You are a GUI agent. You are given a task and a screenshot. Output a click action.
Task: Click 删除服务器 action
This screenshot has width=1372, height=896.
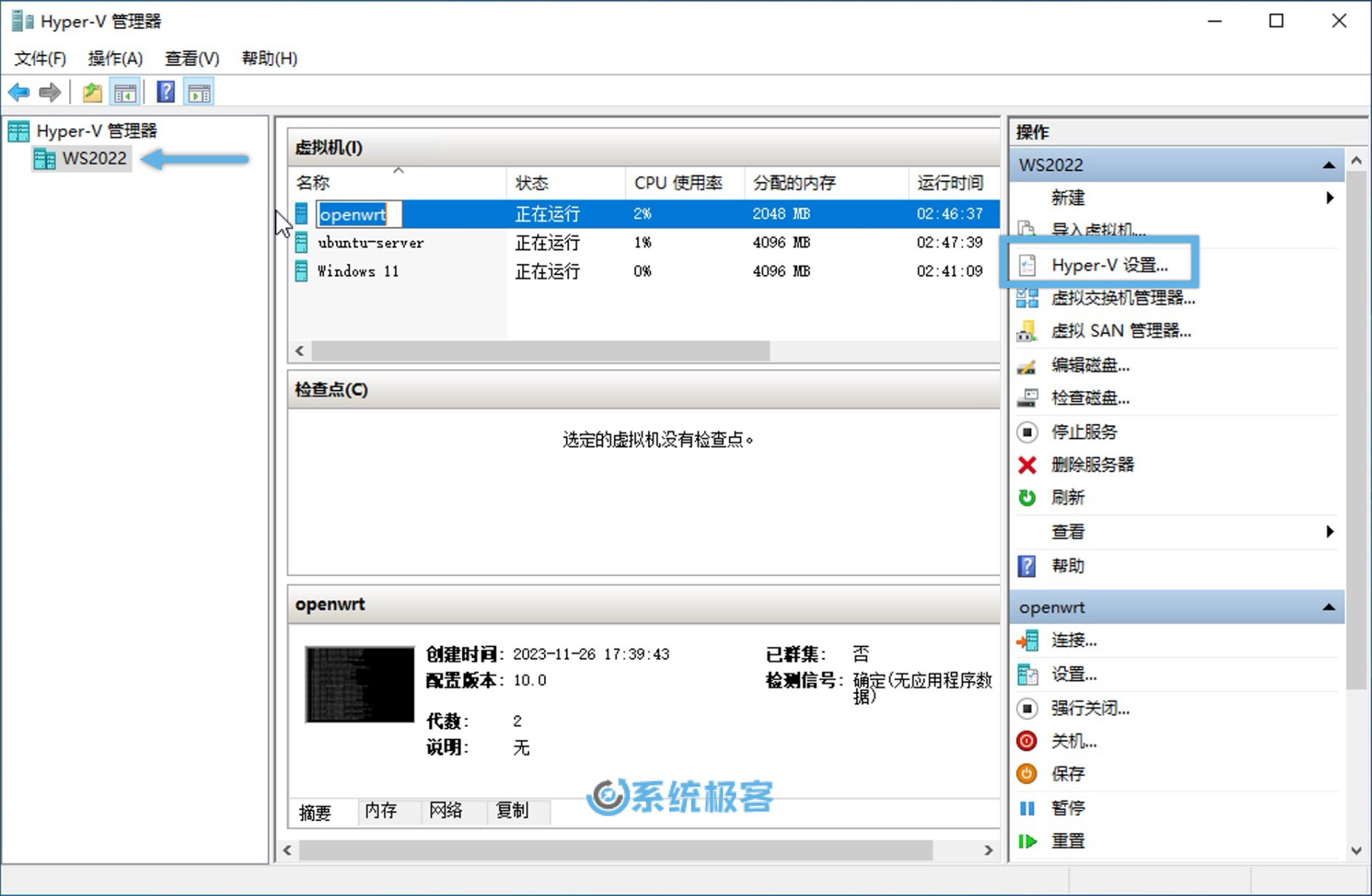[x=1093, y=465]
